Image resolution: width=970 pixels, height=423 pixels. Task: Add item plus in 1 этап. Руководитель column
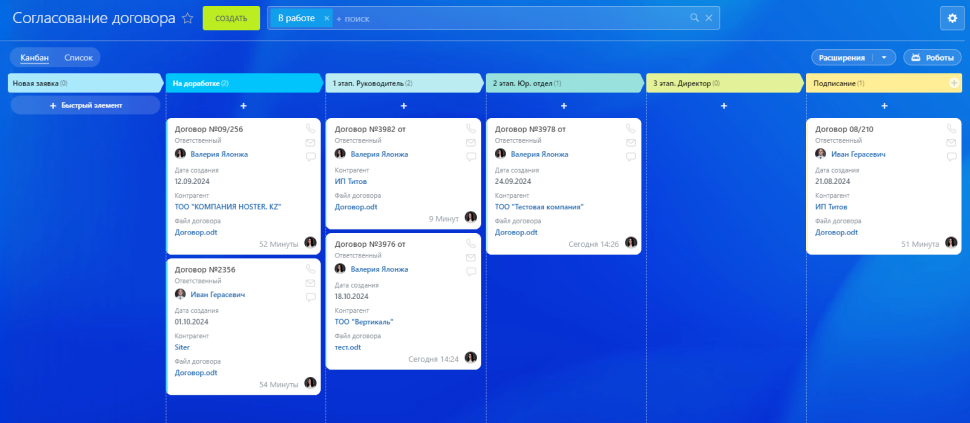(403, 106)
